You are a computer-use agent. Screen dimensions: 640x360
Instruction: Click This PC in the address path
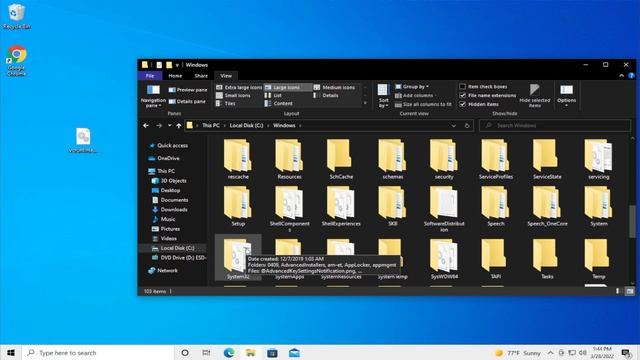click(211, 126)
